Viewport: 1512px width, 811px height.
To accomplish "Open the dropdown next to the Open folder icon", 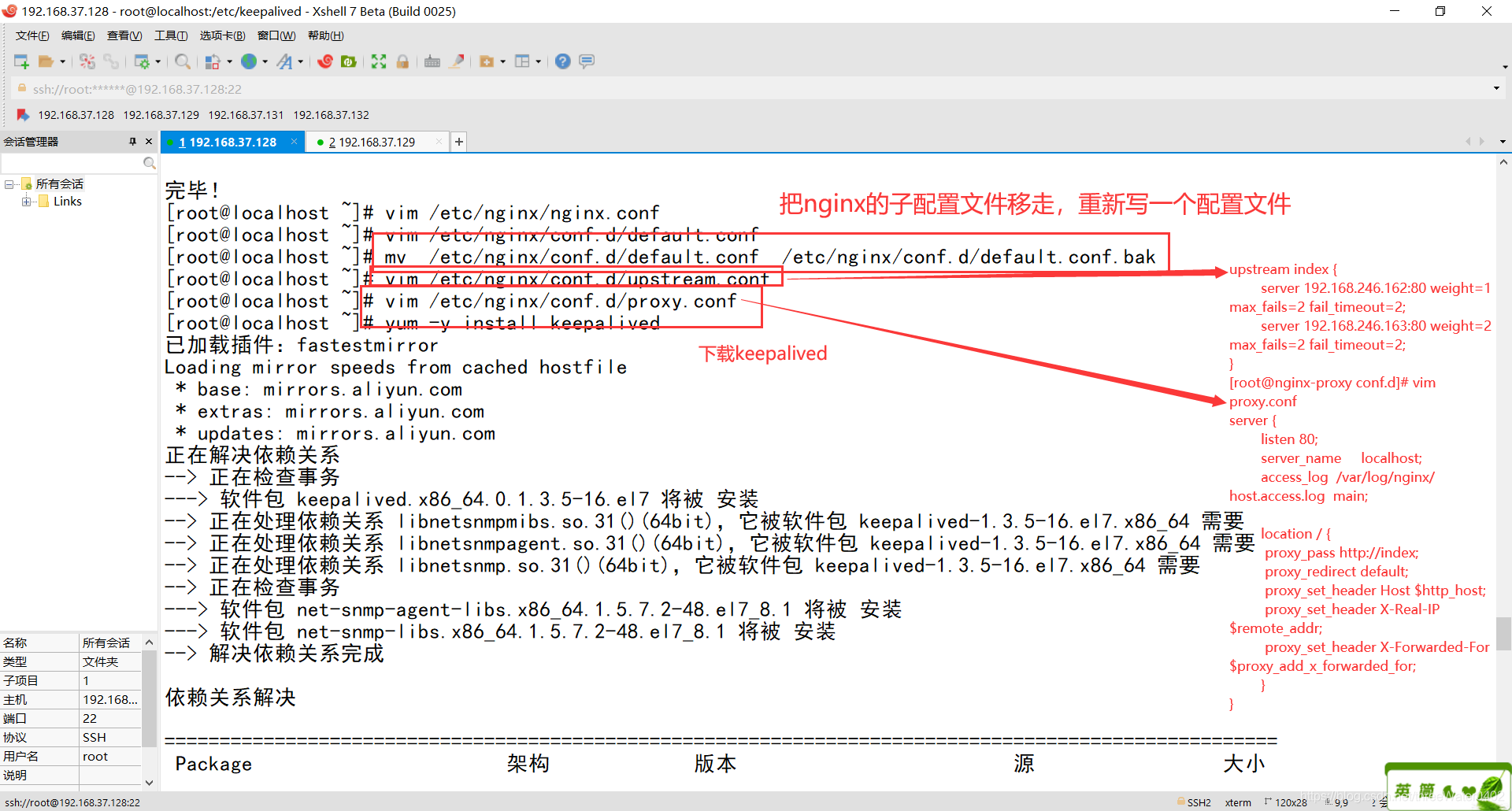I will pos(63,61).
